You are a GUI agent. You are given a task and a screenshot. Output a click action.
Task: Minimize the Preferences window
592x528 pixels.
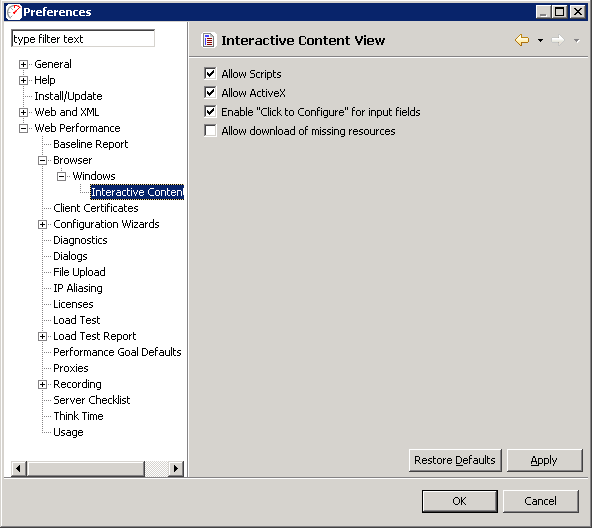[543, 12]
